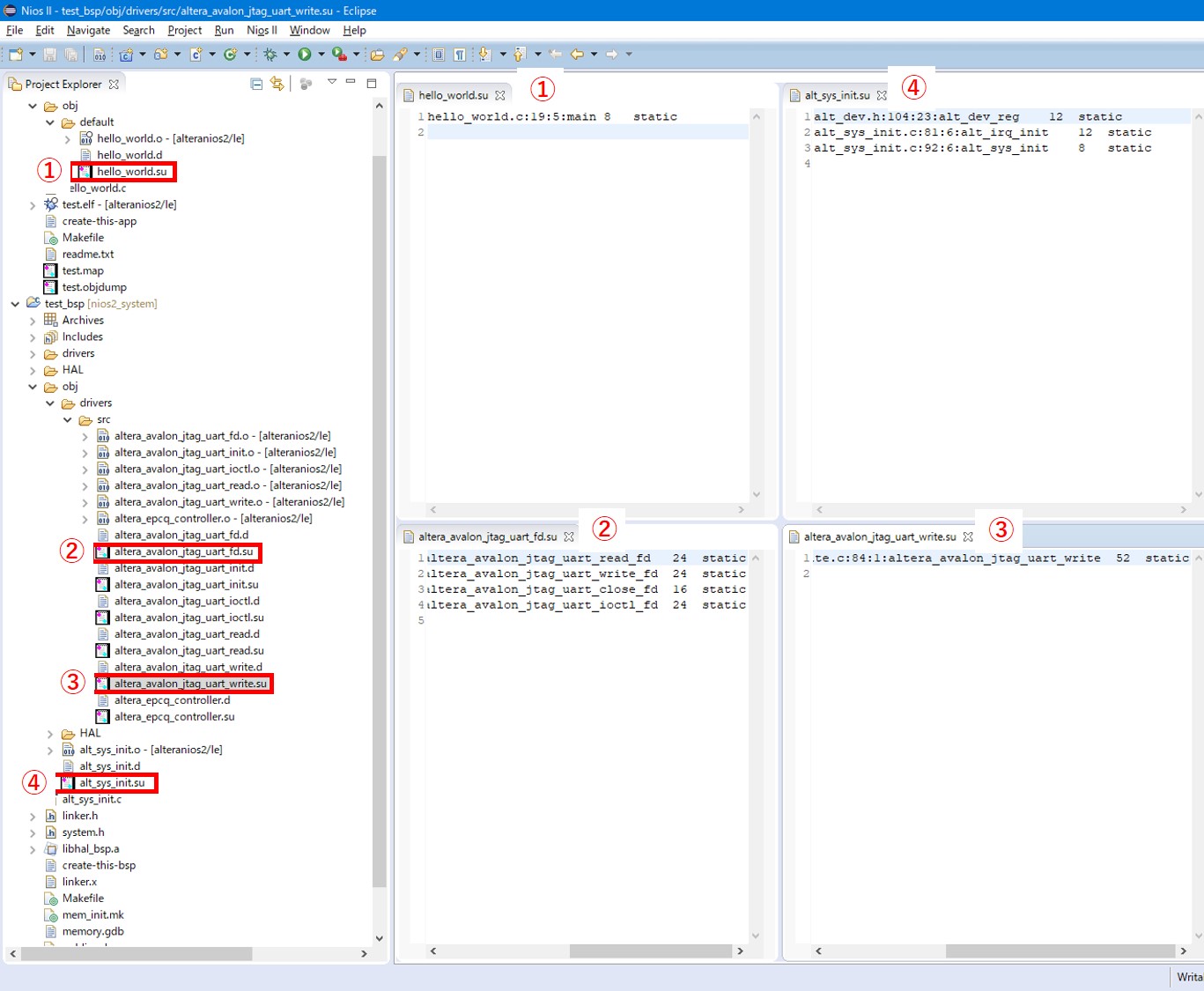This screenshot has height=991, width=1204.
Task: Click Collapse All in Project Explorer
Action: click(x=256, y=84)
